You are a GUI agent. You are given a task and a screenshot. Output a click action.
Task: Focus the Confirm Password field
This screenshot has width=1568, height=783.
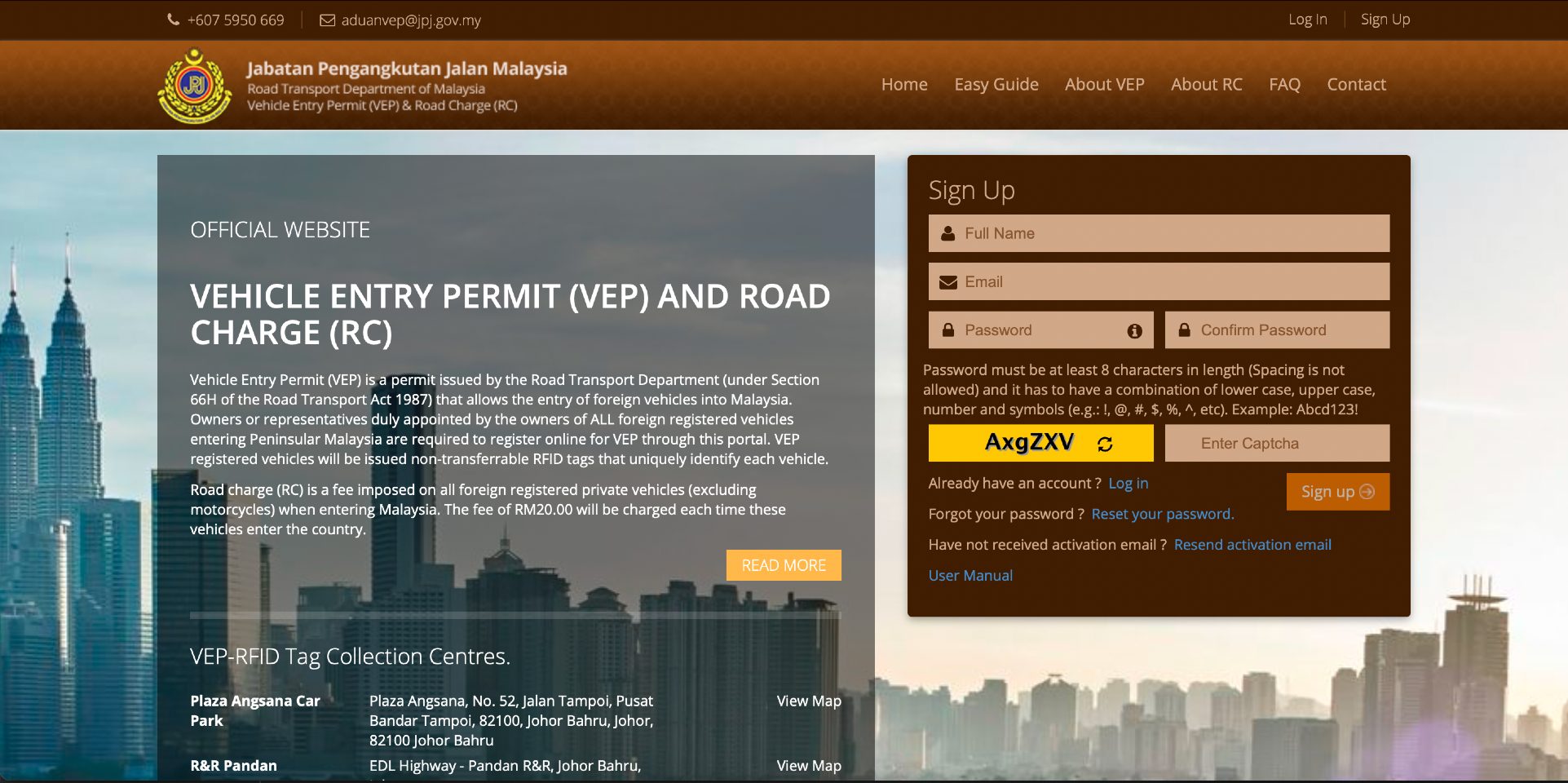click(1277, 330)
